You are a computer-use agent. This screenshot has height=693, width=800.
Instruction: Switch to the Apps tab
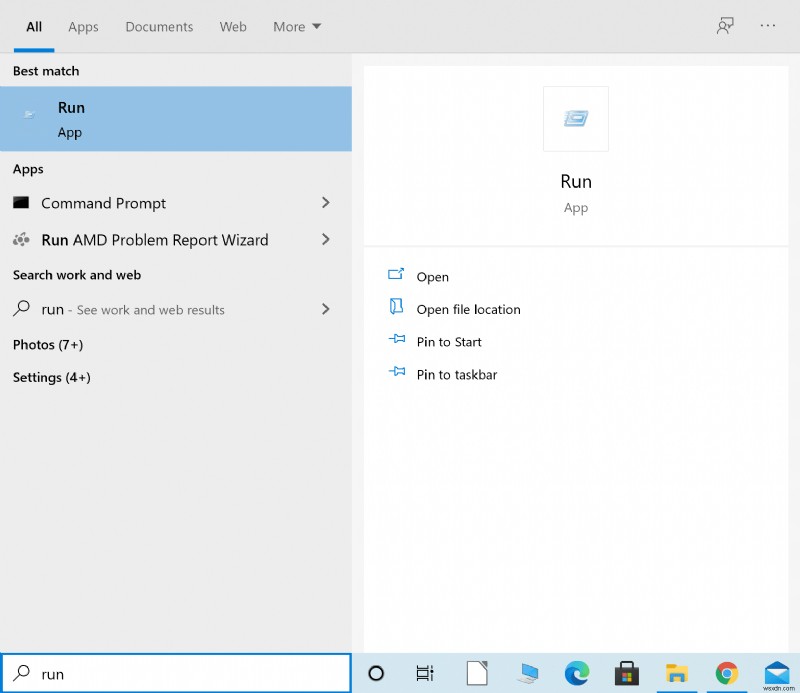[x=83, y=27]
